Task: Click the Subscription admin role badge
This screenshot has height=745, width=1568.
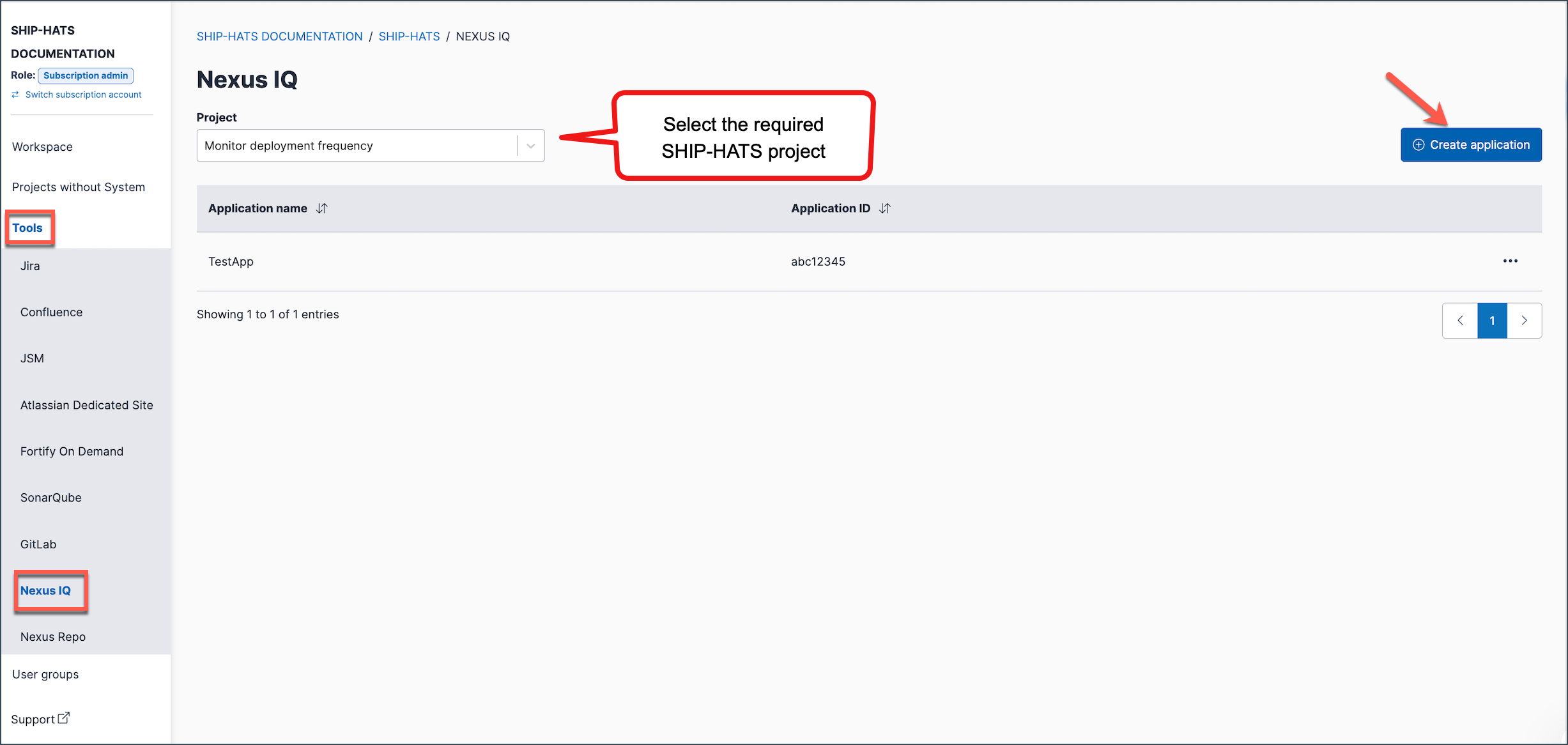Action: click(86, 75)
